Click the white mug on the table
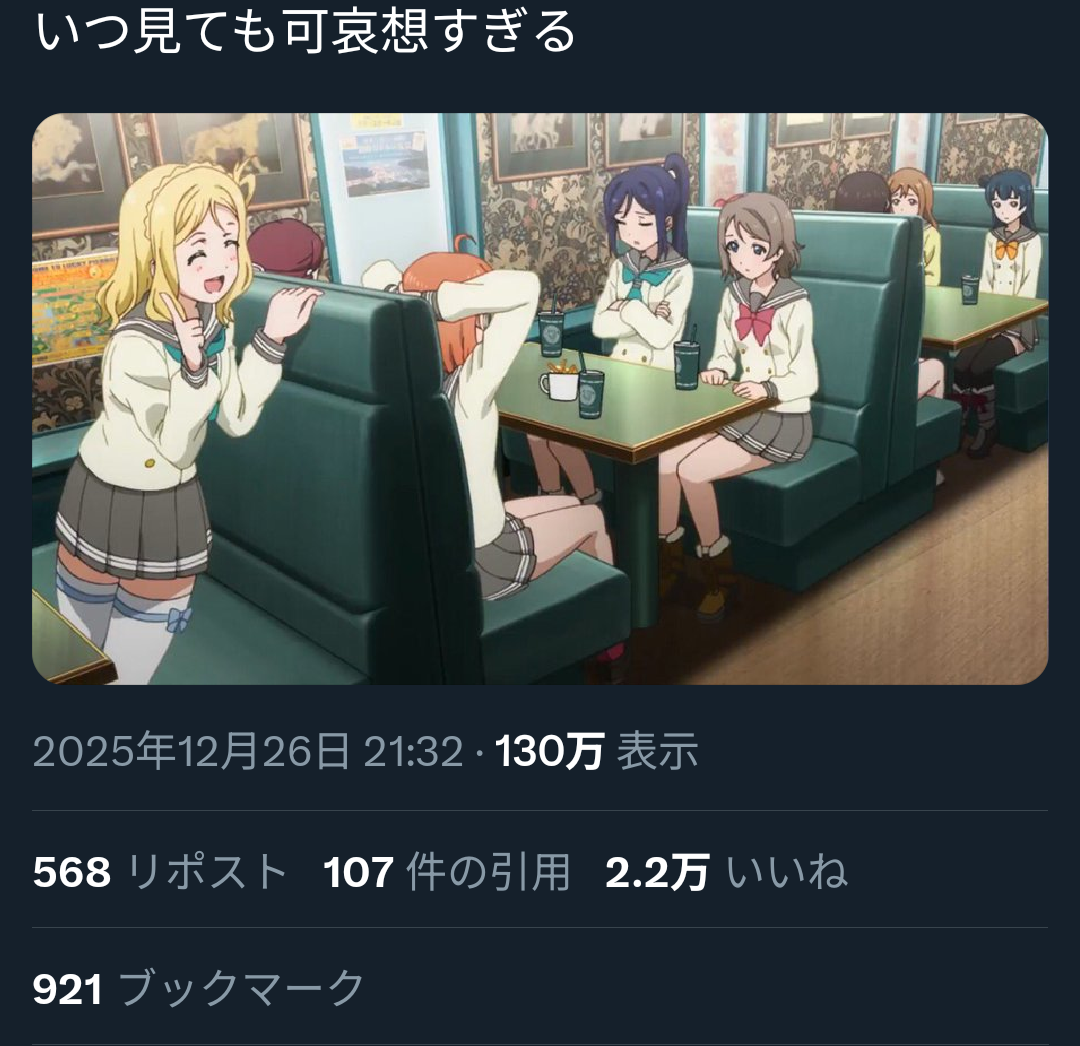The width and height of the screenshot is (1080, 1046). pyautogui.click(x=559, y=386)
